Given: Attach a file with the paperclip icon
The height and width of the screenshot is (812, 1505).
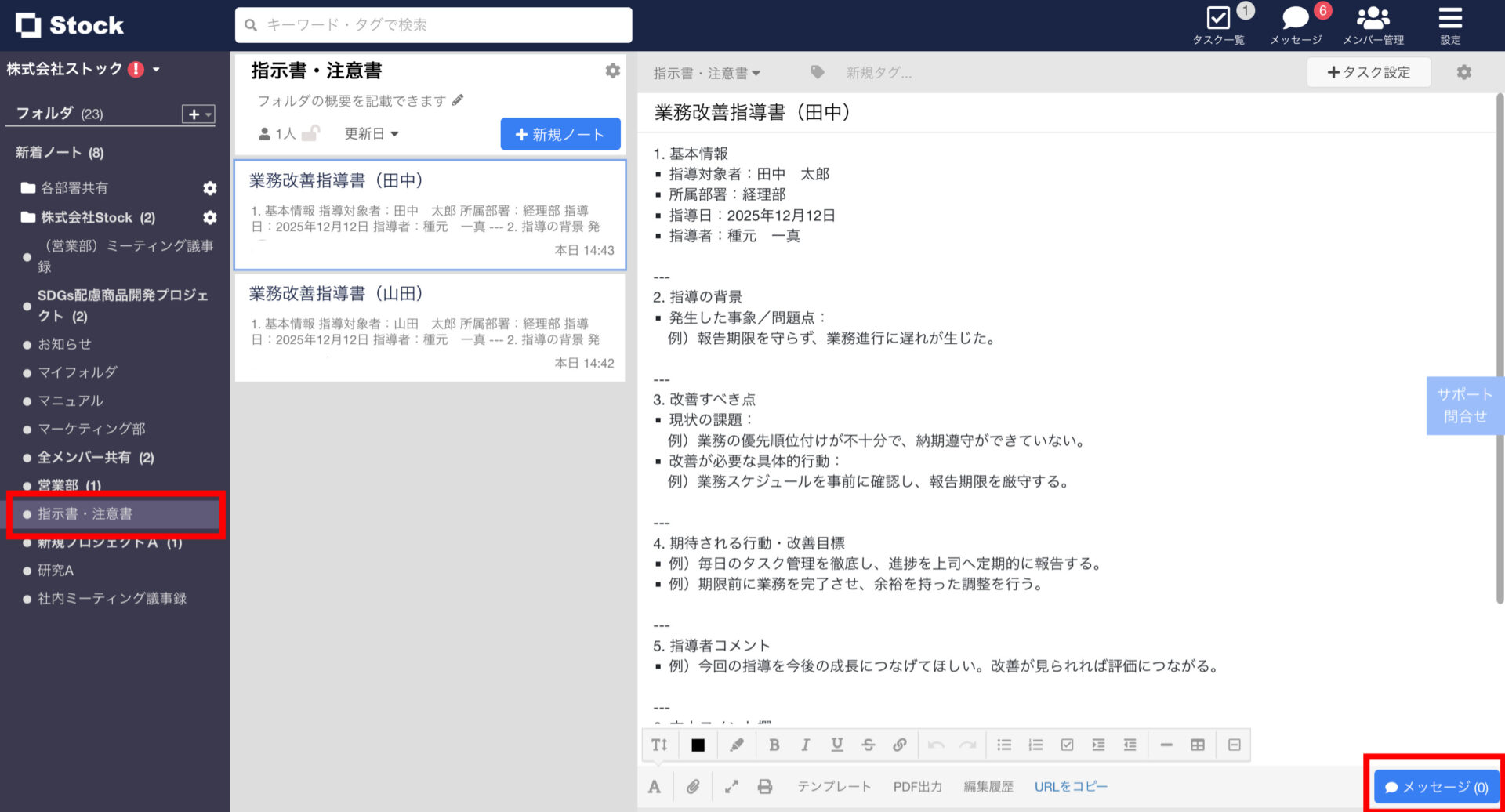Looking at the screenshot, I should 693,786.
